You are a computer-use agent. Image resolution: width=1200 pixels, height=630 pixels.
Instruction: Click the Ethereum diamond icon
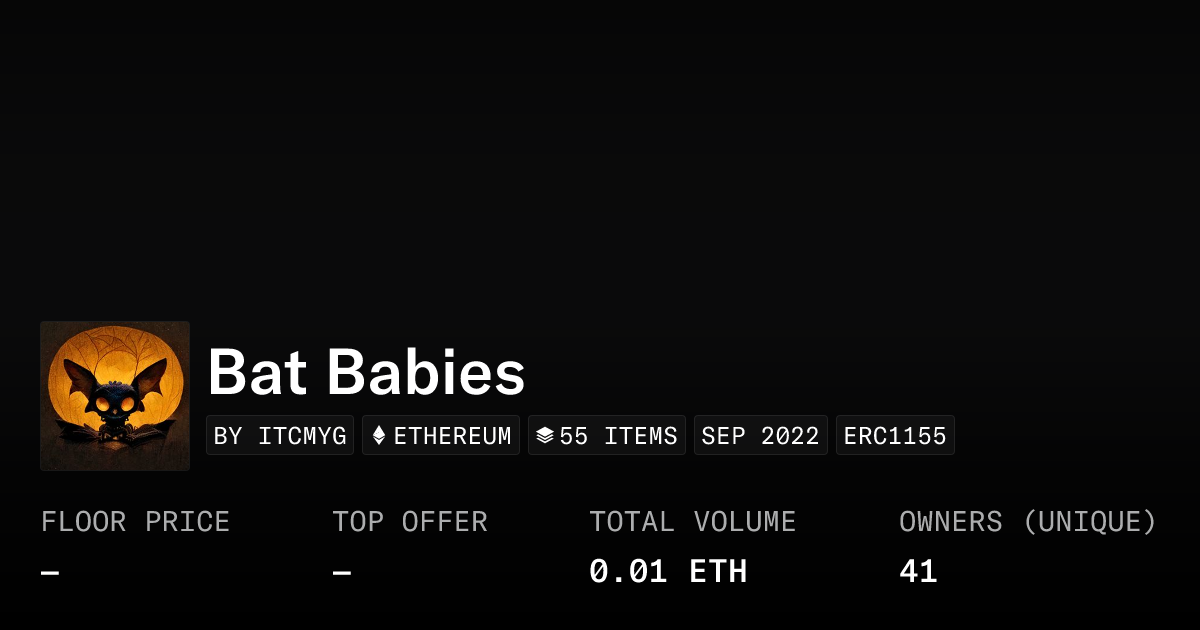[x=379, y=436]
